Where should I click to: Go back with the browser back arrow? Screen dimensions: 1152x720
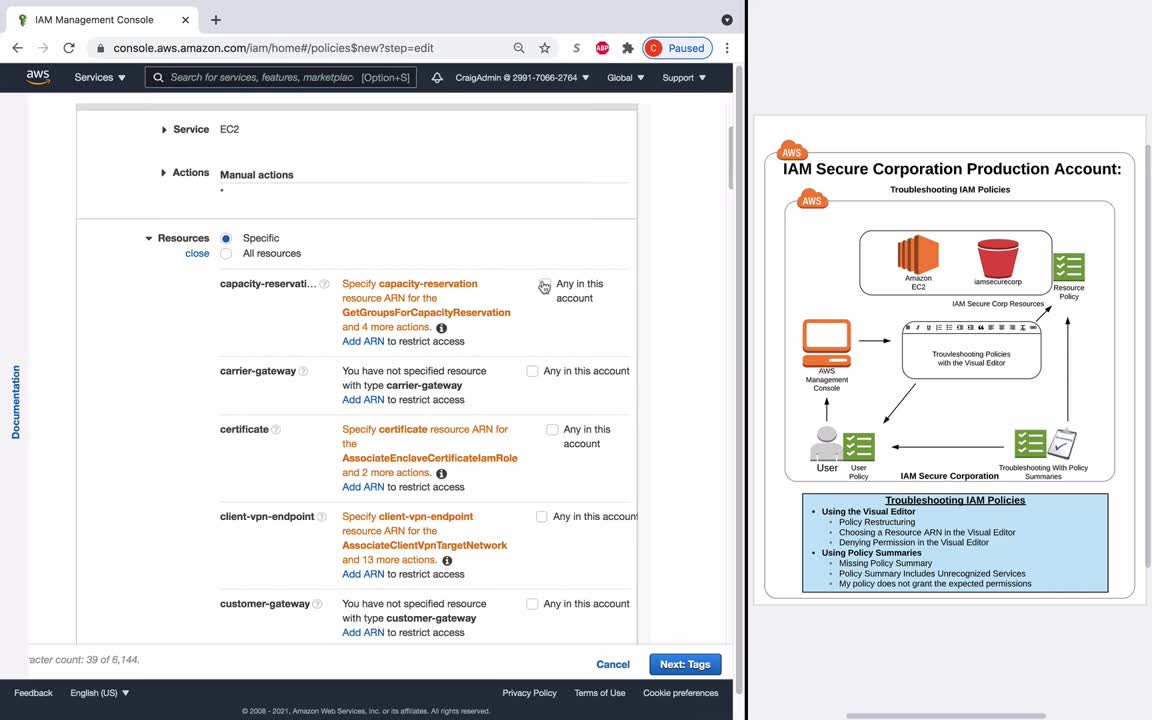tap(18, 48)
